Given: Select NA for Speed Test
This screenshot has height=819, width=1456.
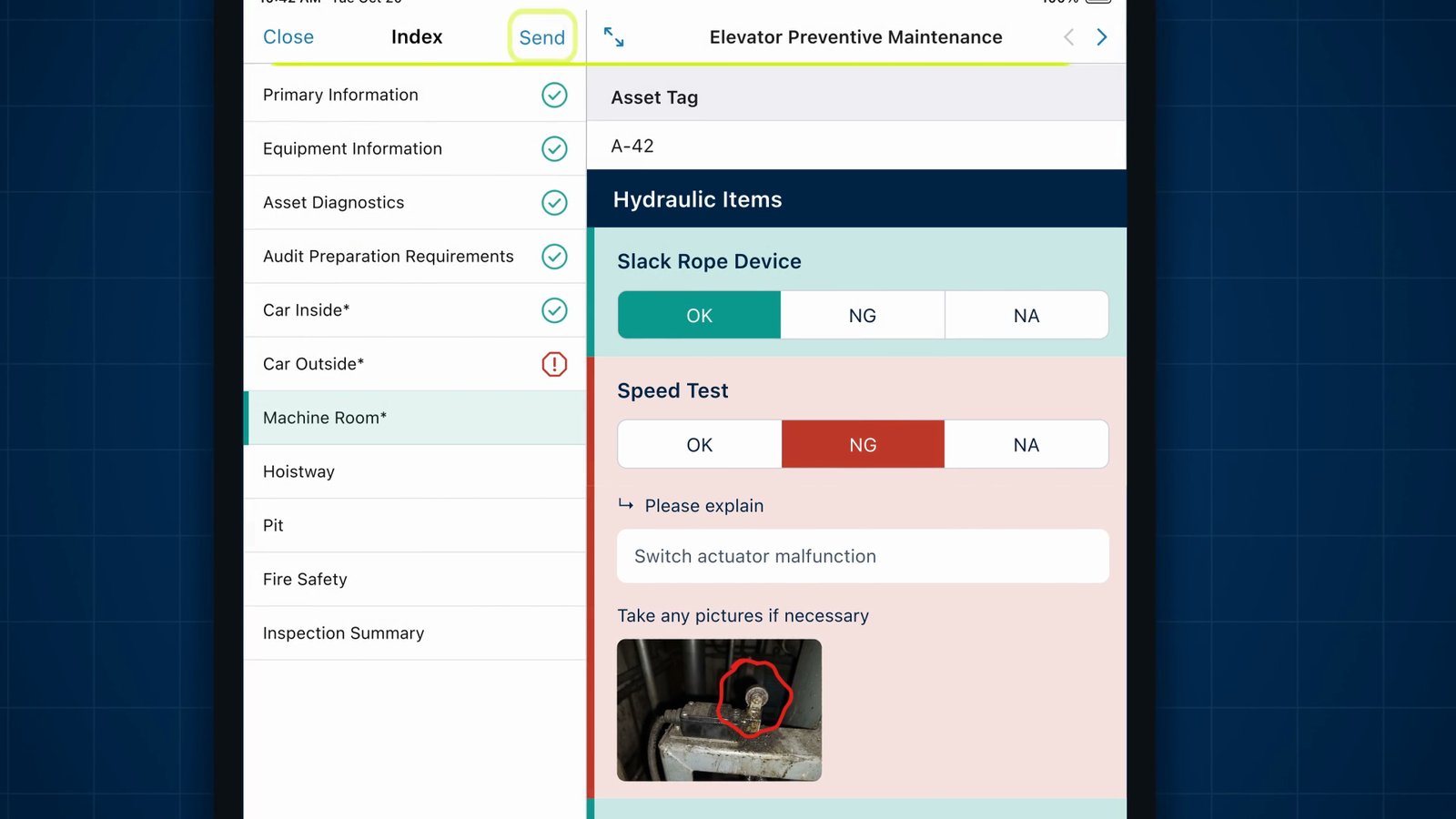Looking at the screenshot, I should click(1026, 445).
